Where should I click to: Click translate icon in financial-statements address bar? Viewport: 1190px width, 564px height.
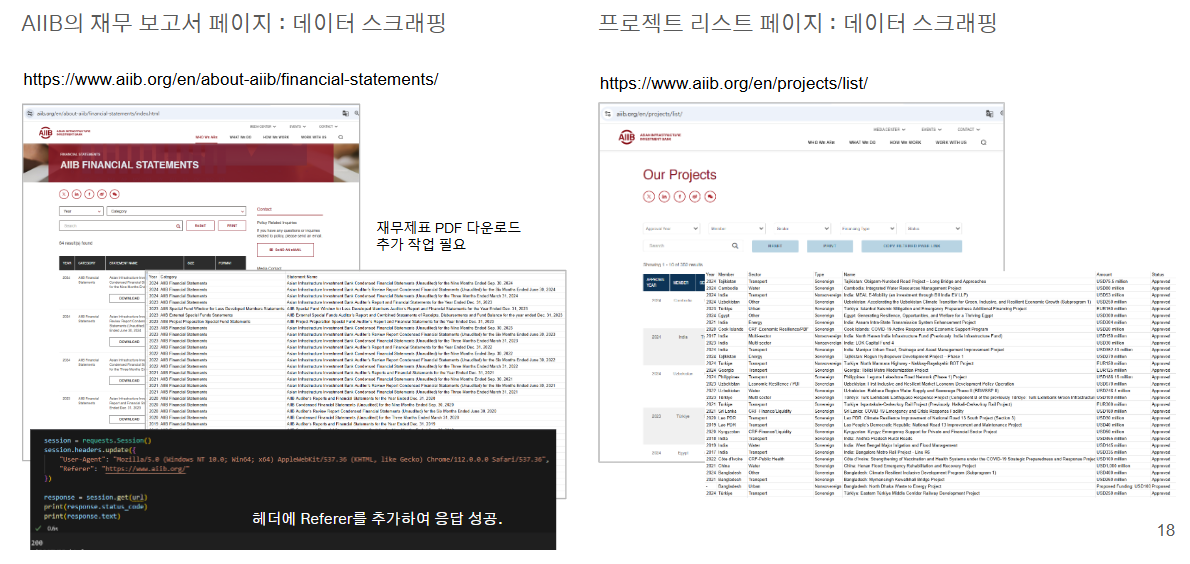pos(345,113)
